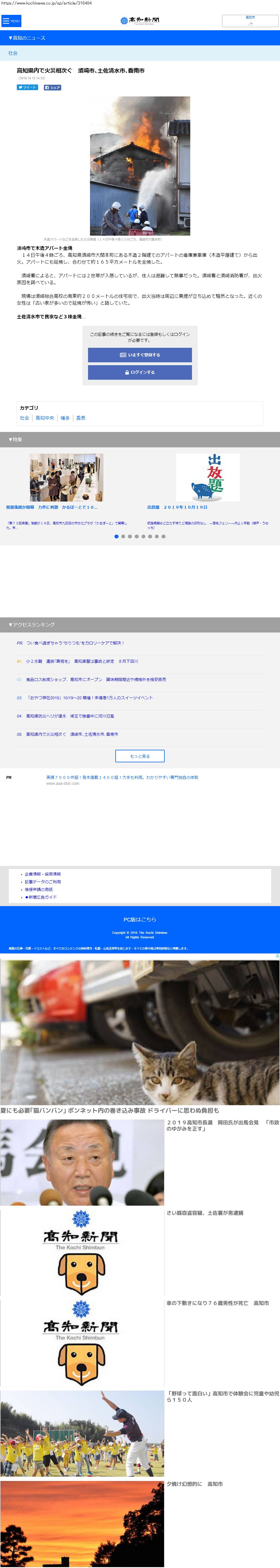Tweet the article with ツイート button

pyautogui.click(x=27, y=88)
